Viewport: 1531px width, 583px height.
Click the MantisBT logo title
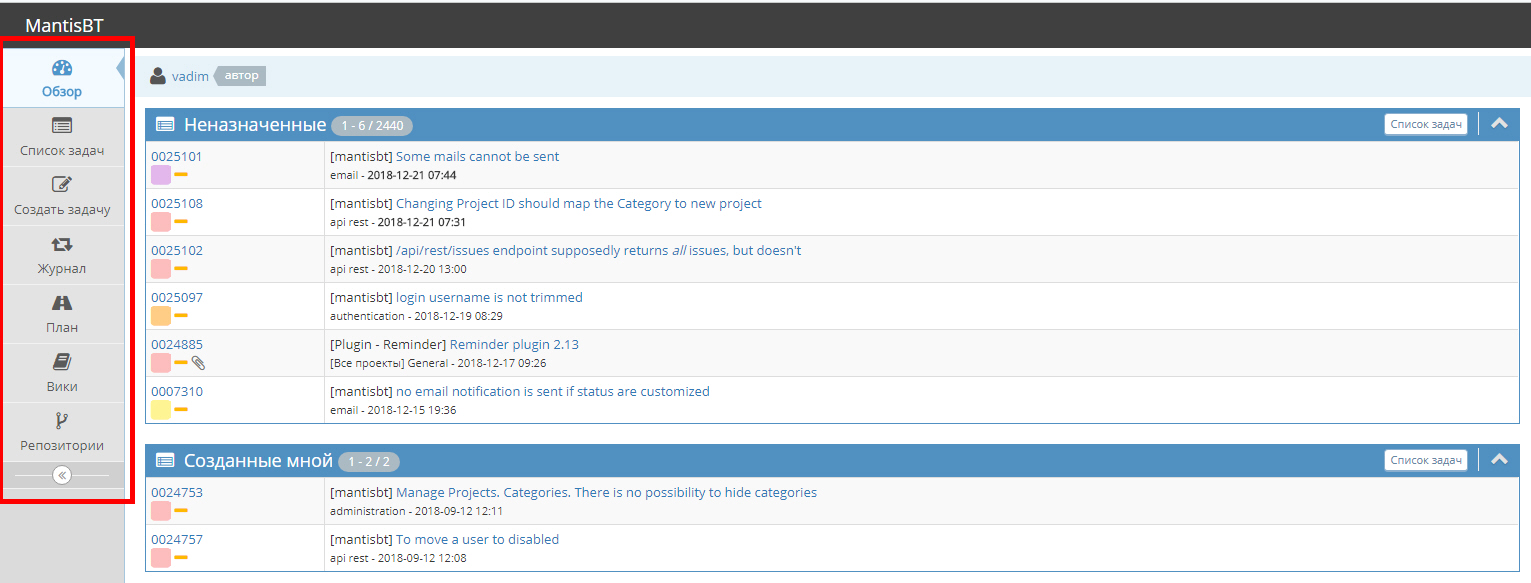click(x=64, y=26)
